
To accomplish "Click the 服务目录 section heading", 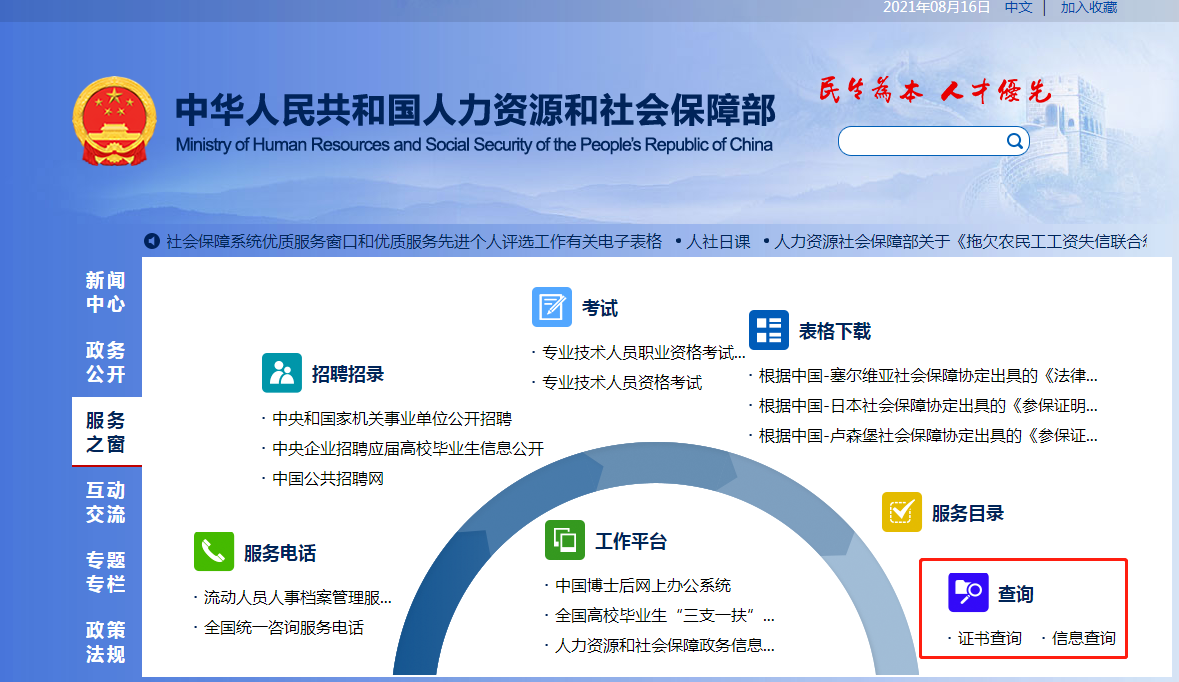I will (968, 514).
